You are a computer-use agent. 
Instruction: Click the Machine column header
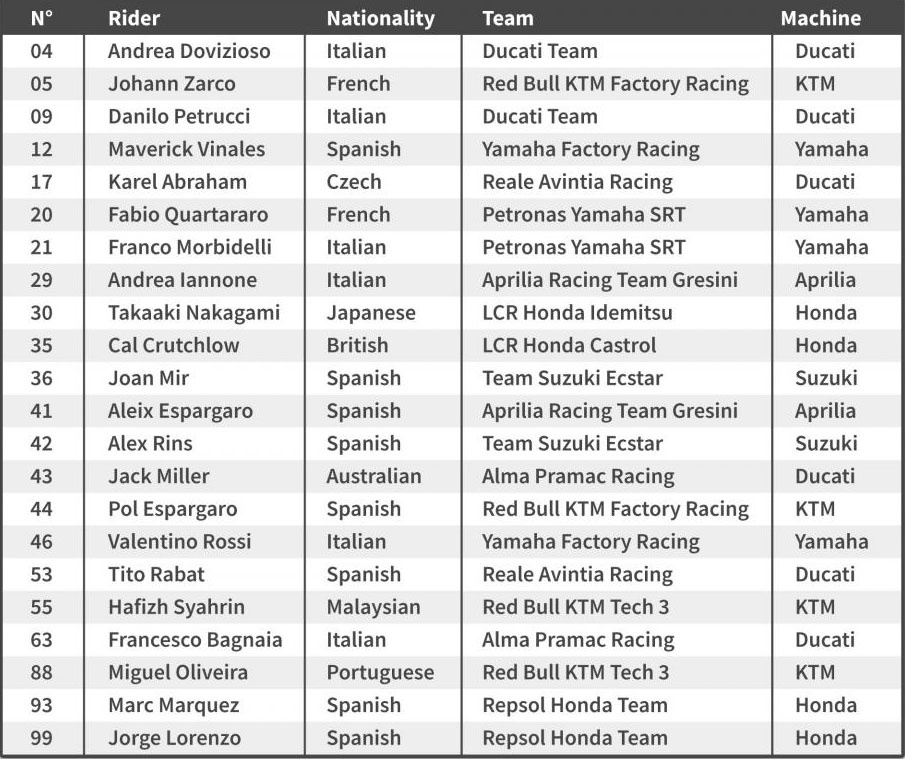(x=821, y=18)
